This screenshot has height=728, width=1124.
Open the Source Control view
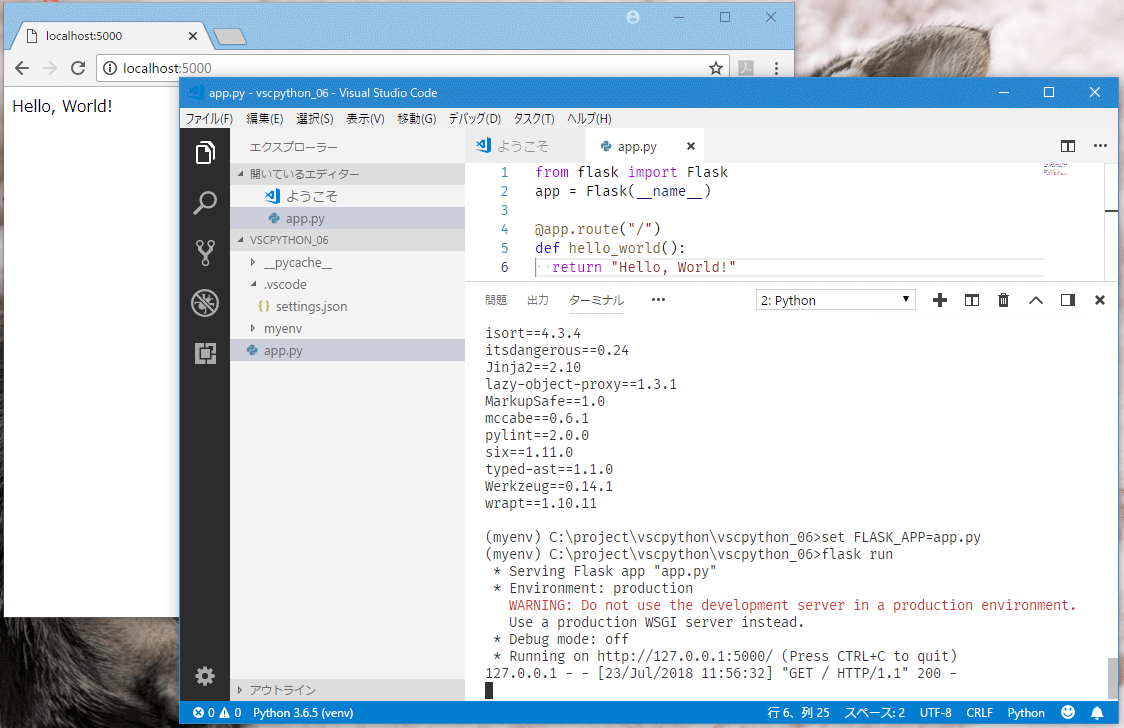pos(205,253)
